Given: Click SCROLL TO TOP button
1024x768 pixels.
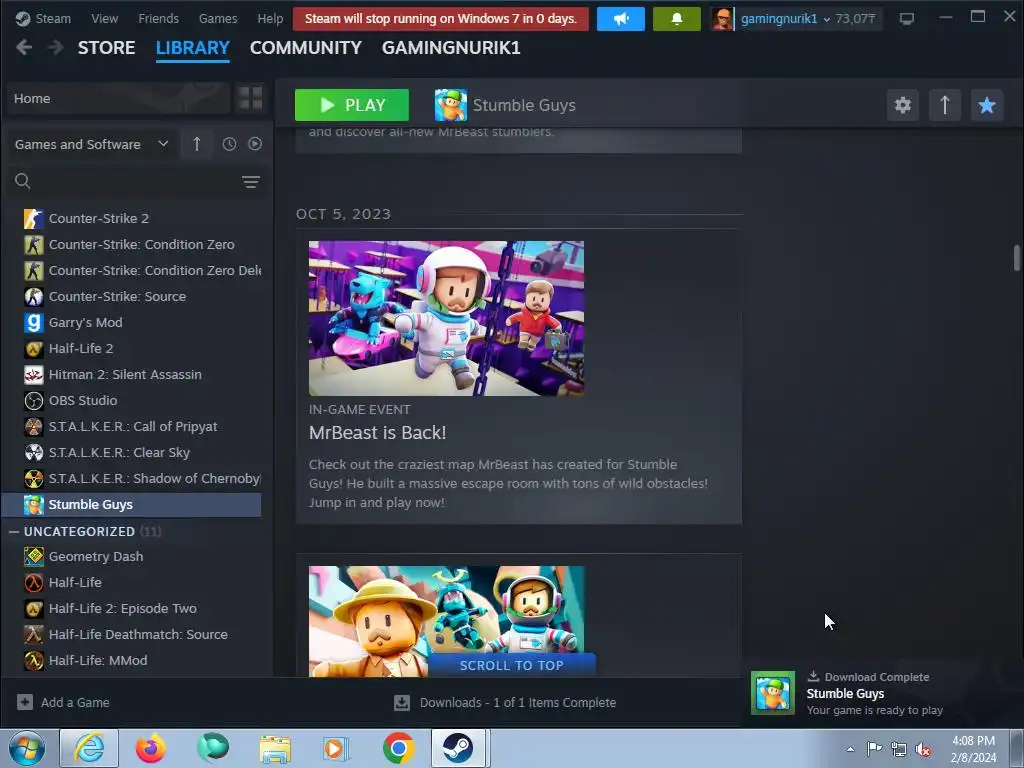Looking at the screenshot, I should point(511,665).
